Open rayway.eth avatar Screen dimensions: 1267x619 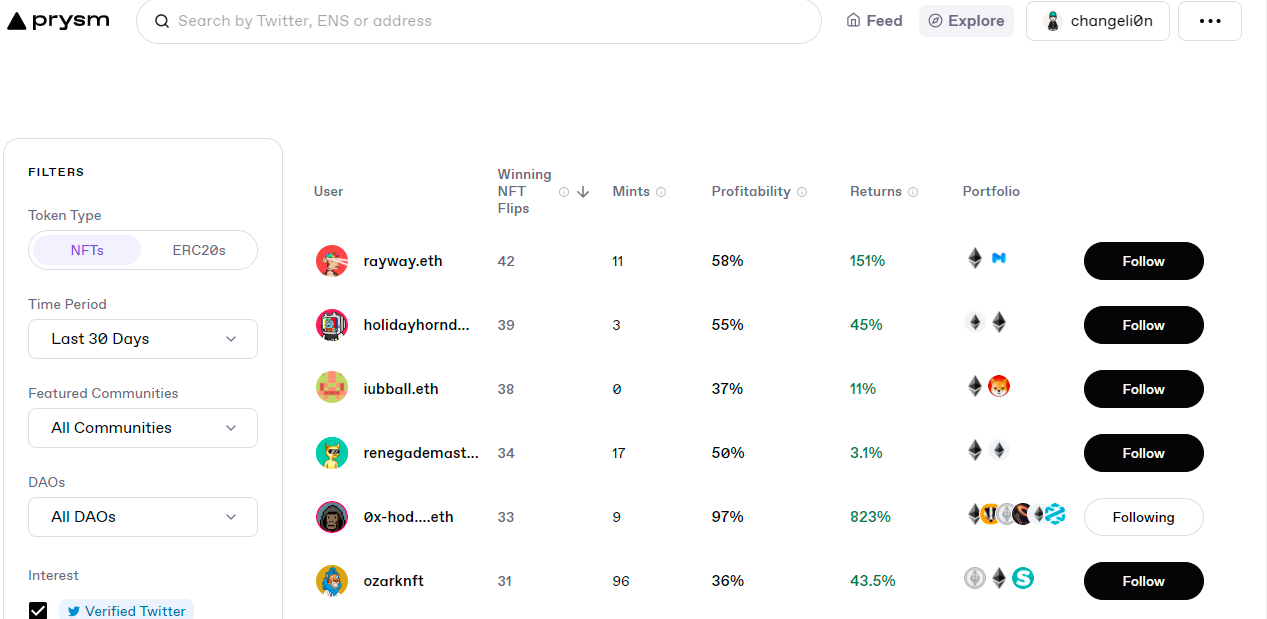tap(332, 261)
